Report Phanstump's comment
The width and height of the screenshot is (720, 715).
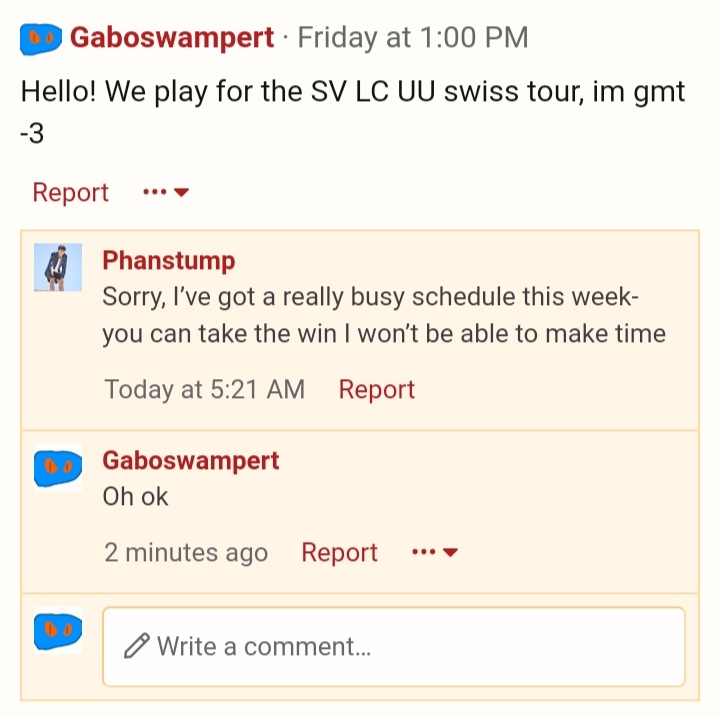[377, 389]
